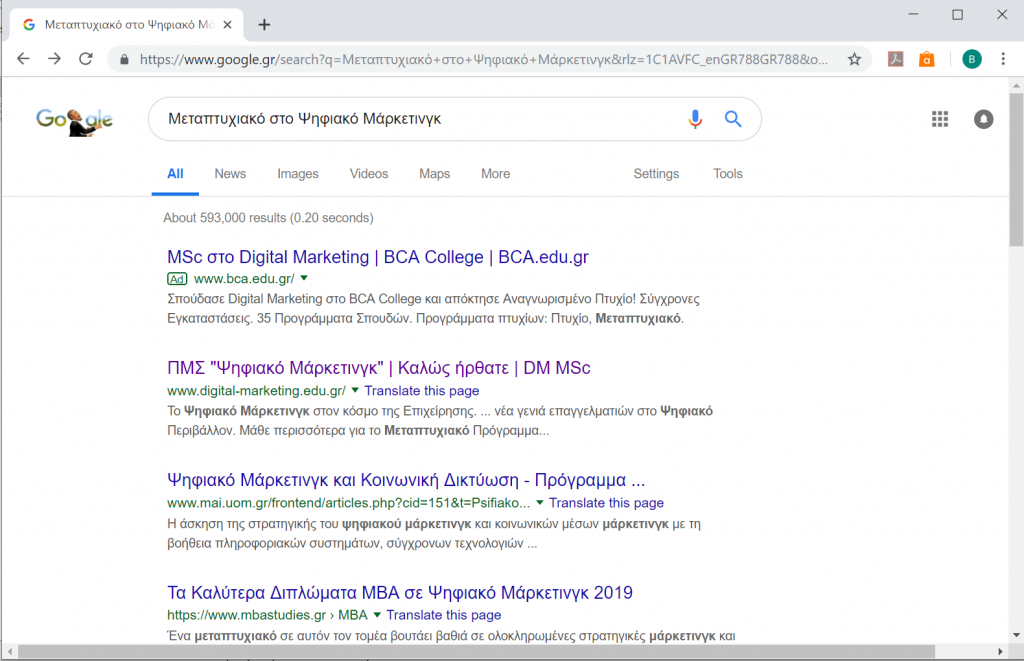The width and height of the screenshot is (1024, 661).
Task: Open the BCA College MSc Digital Marketing ad
Action: 377,257
